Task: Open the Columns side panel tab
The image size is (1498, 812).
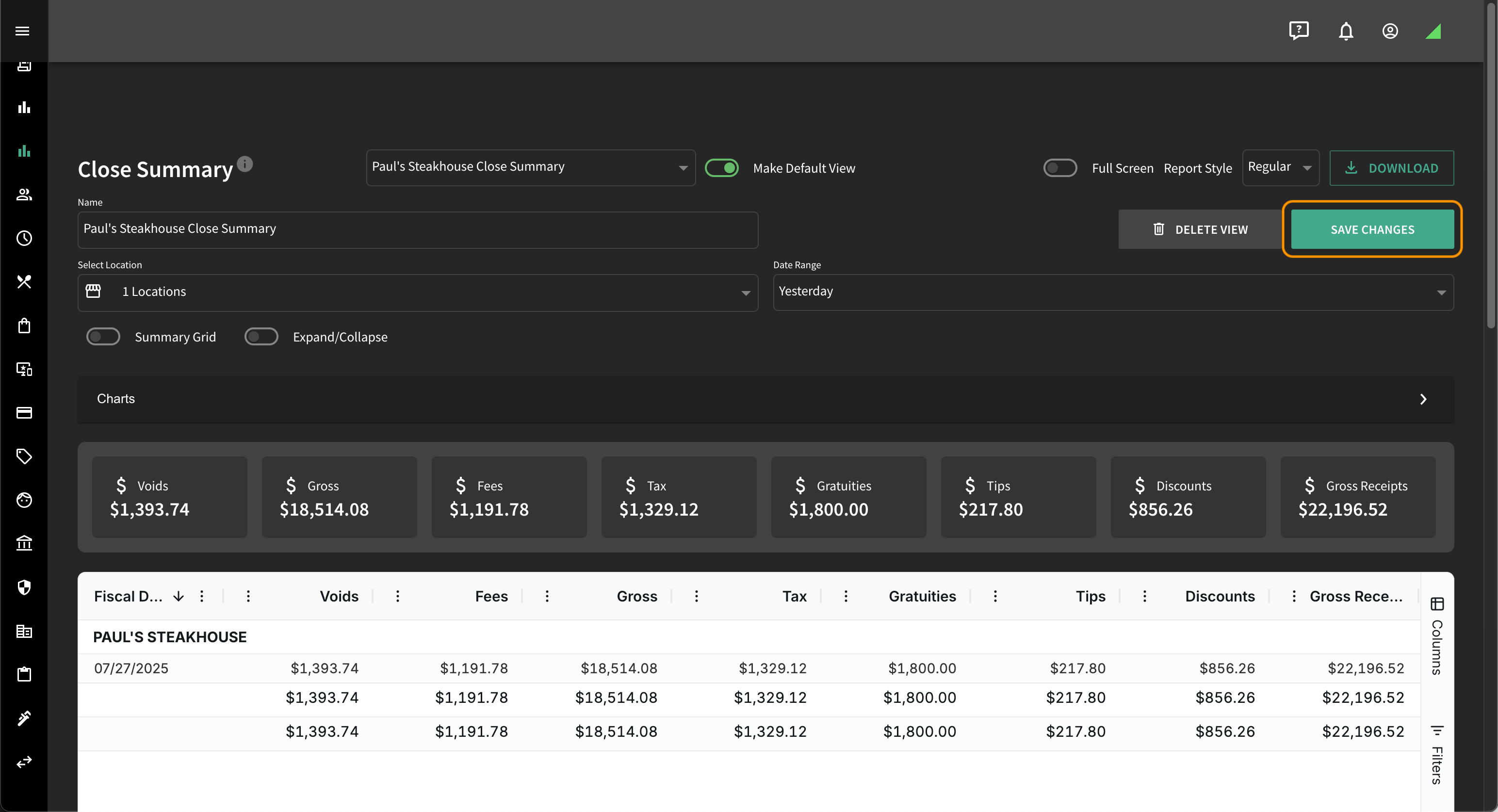Action: [x=1437, y=636]
